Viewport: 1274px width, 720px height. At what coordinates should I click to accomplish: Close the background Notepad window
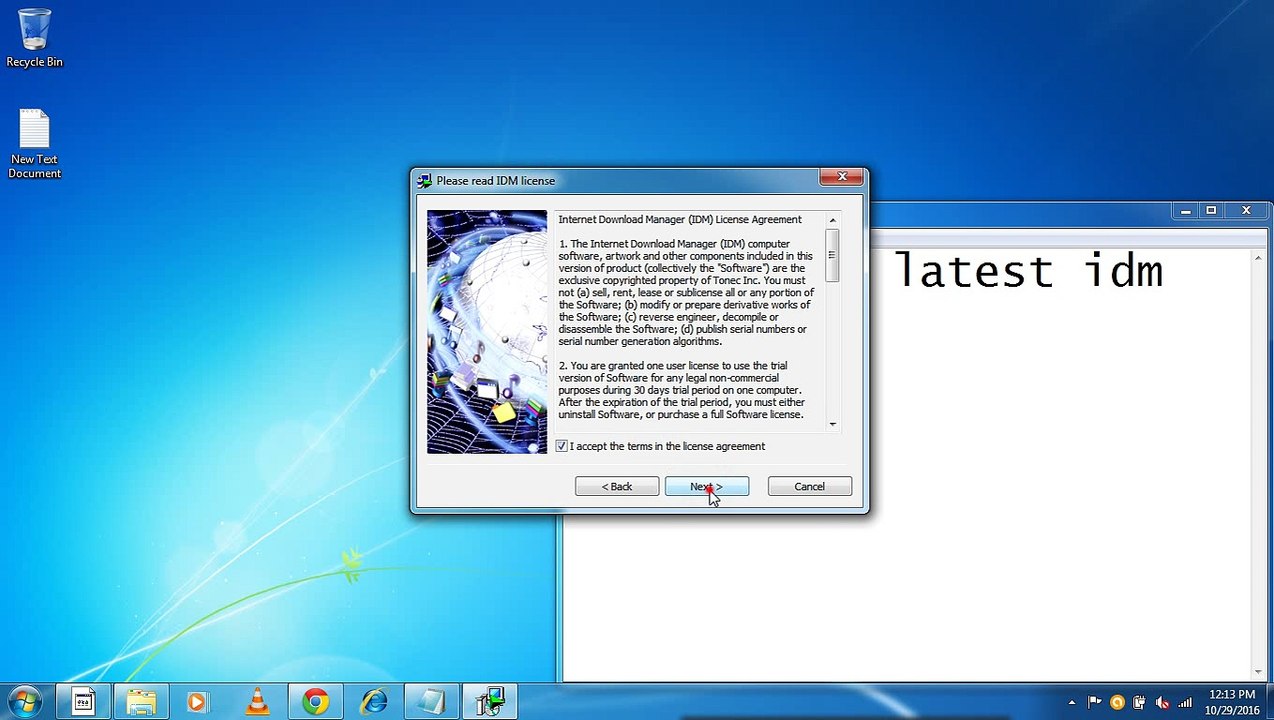[1246, 210]
